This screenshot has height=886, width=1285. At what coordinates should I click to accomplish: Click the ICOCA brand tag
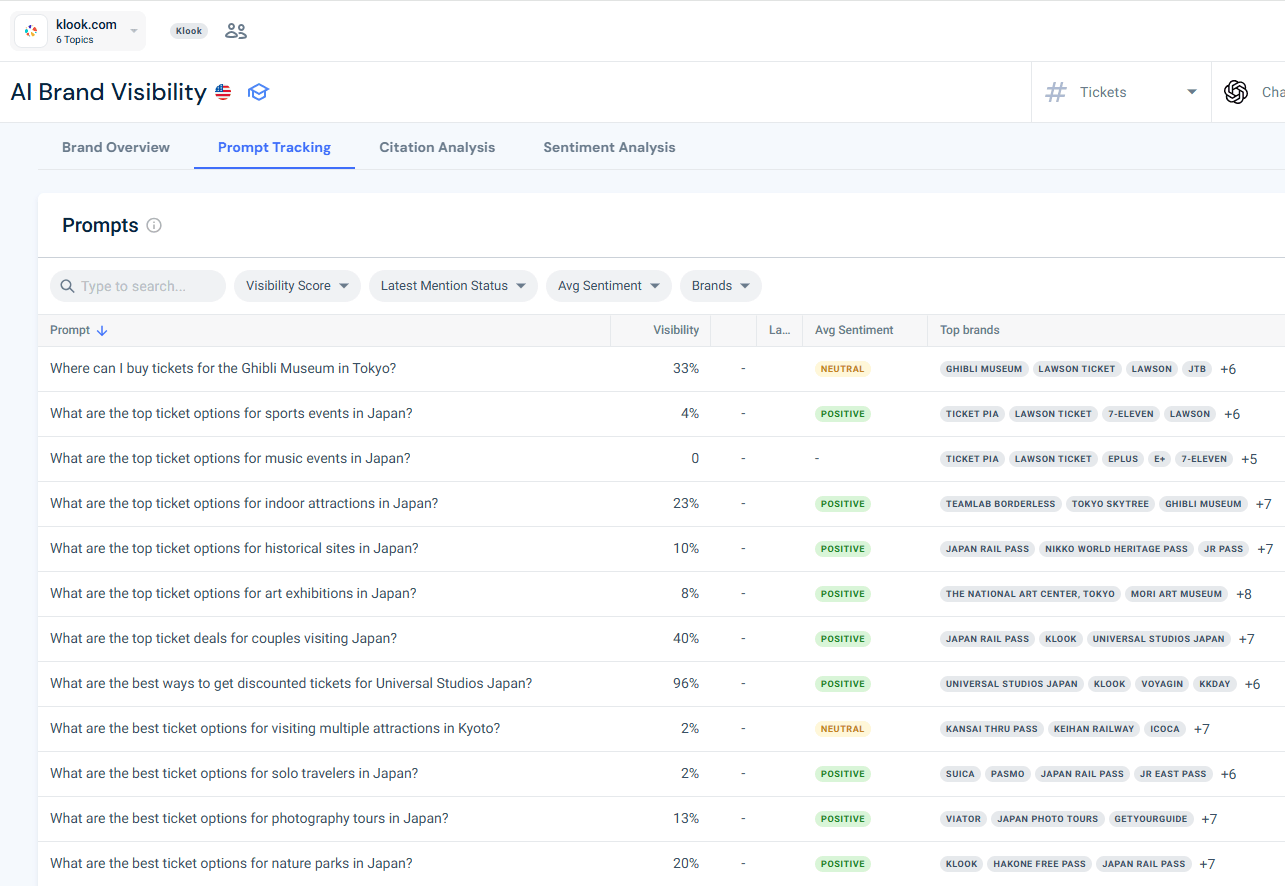tap(1165, 729)
